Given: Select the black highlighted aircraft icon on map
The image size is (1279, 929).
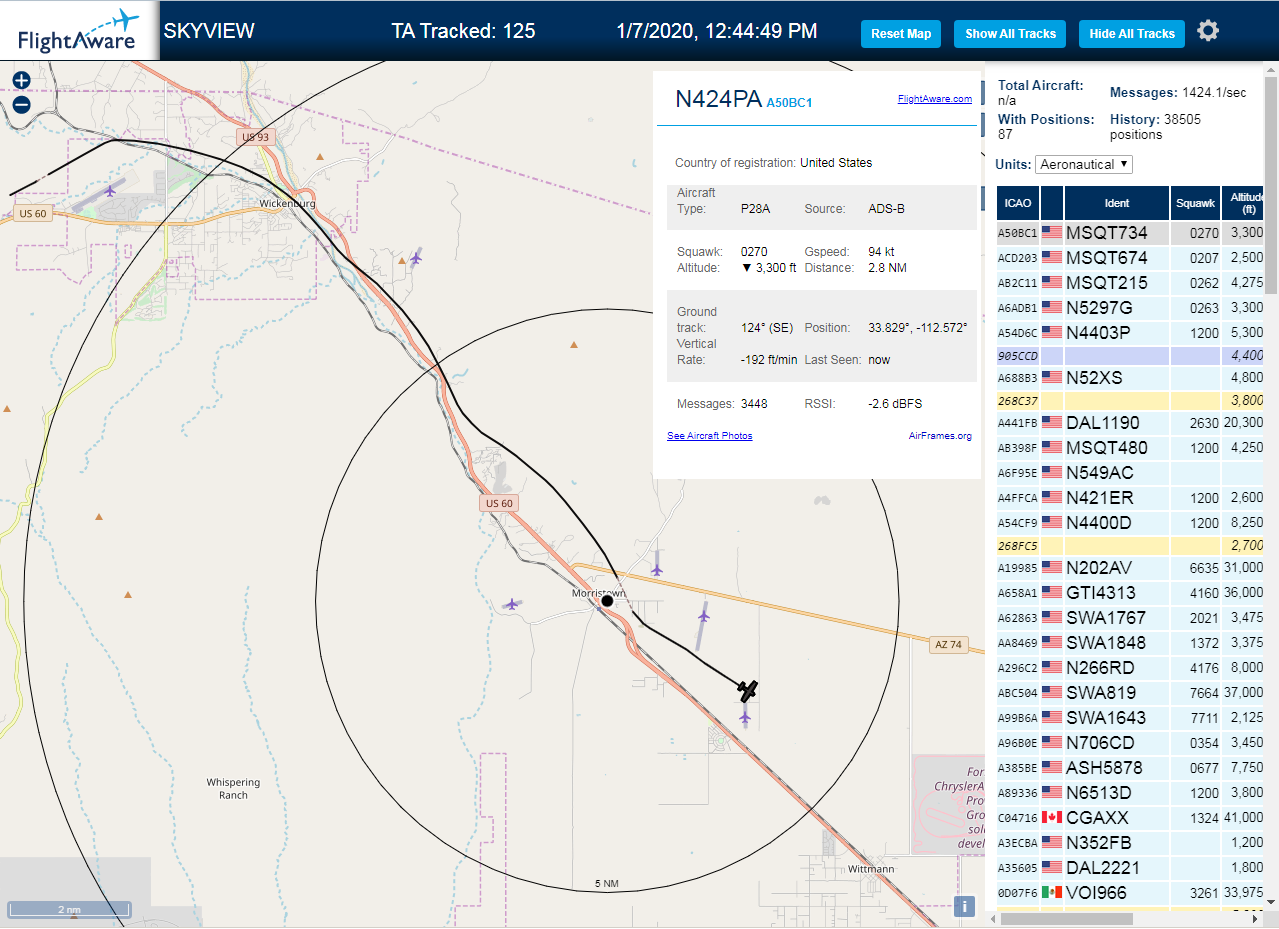Looking at the screenshot, I should point(748,689).
